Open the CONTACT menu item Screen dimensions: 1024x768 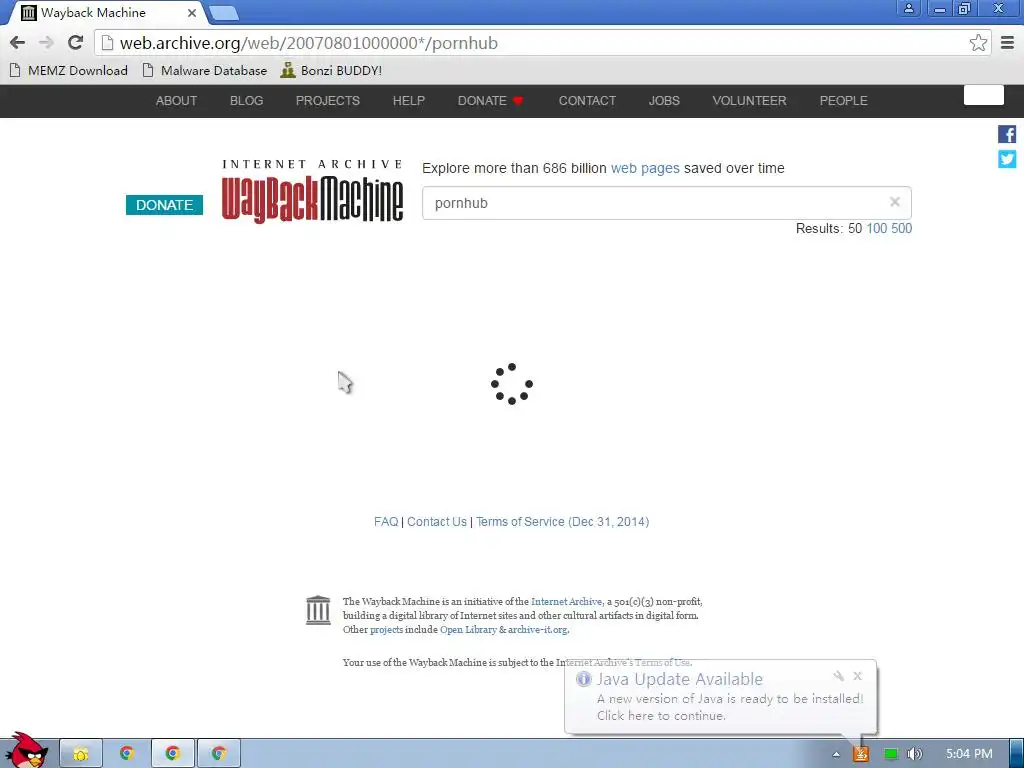[x=587, y=101]
